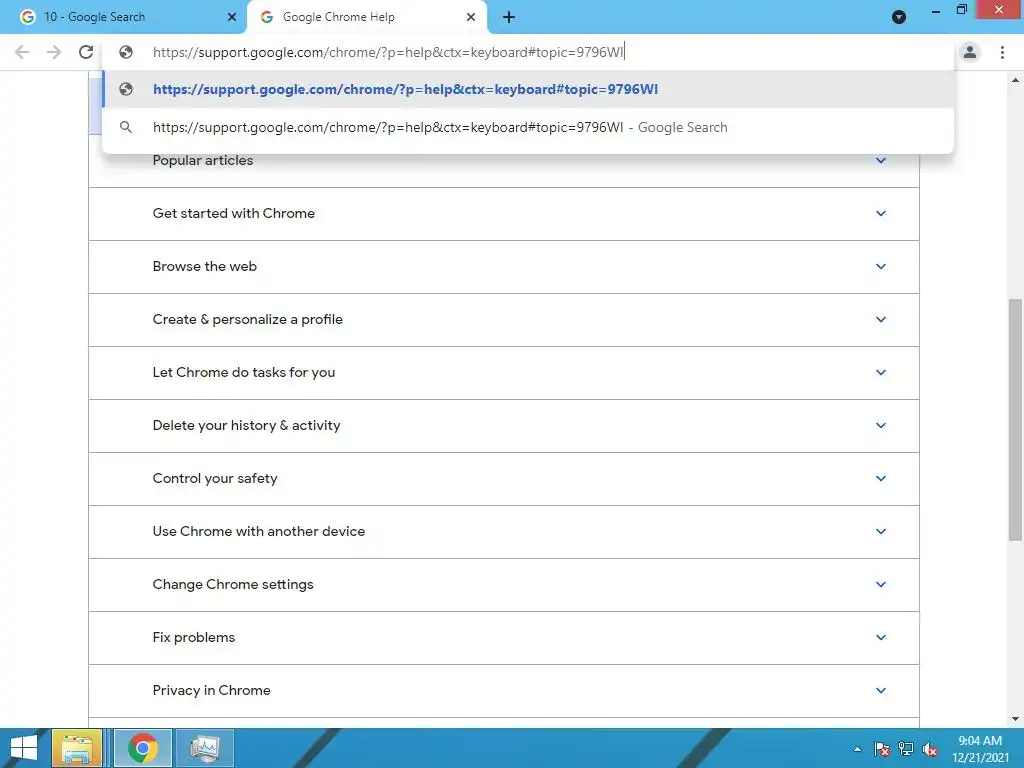Click the muted volume tray icon
1024x768 pixels.
click(930, 749)
